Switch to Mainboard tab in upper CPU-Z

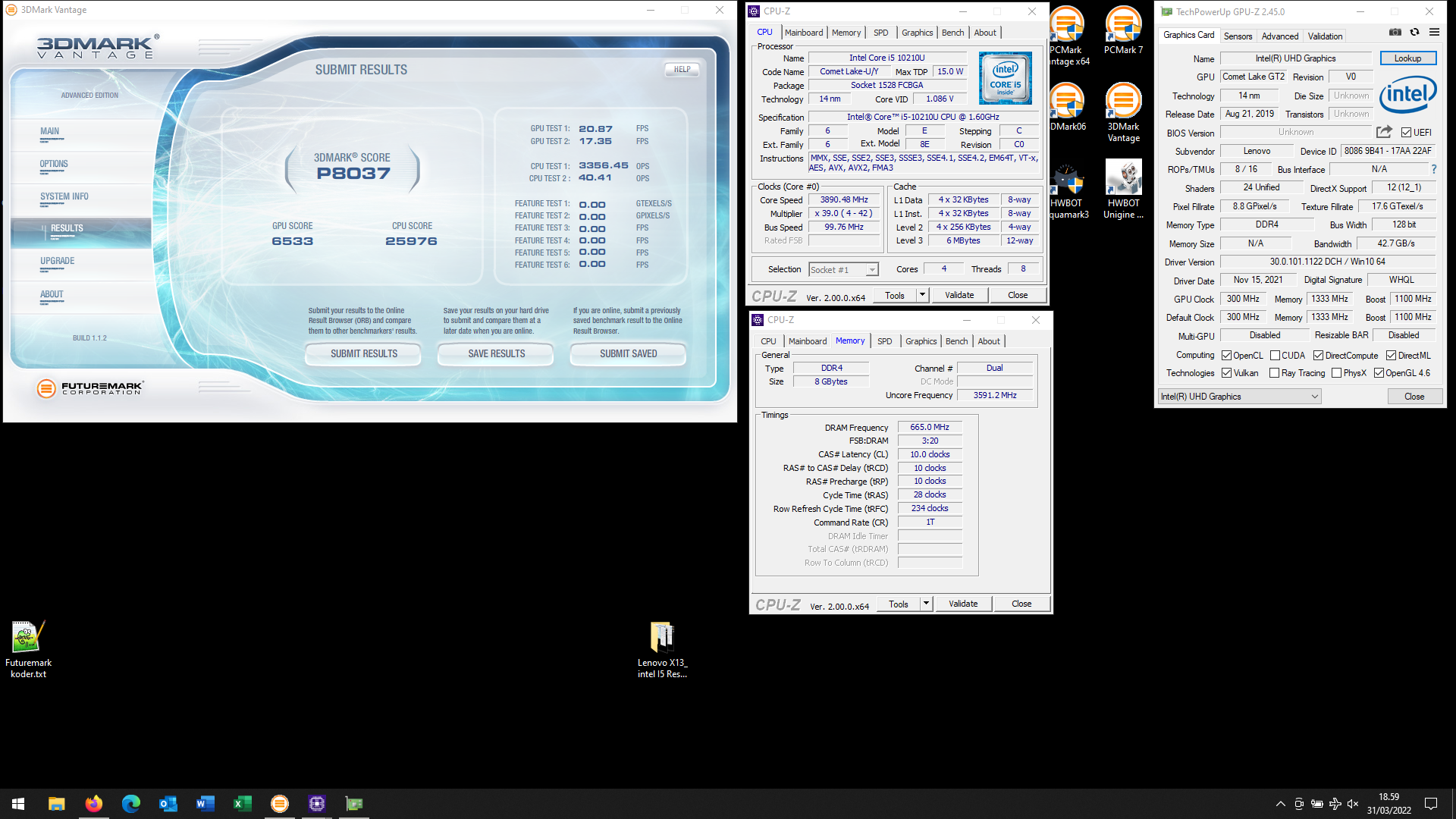pos(804,33)
